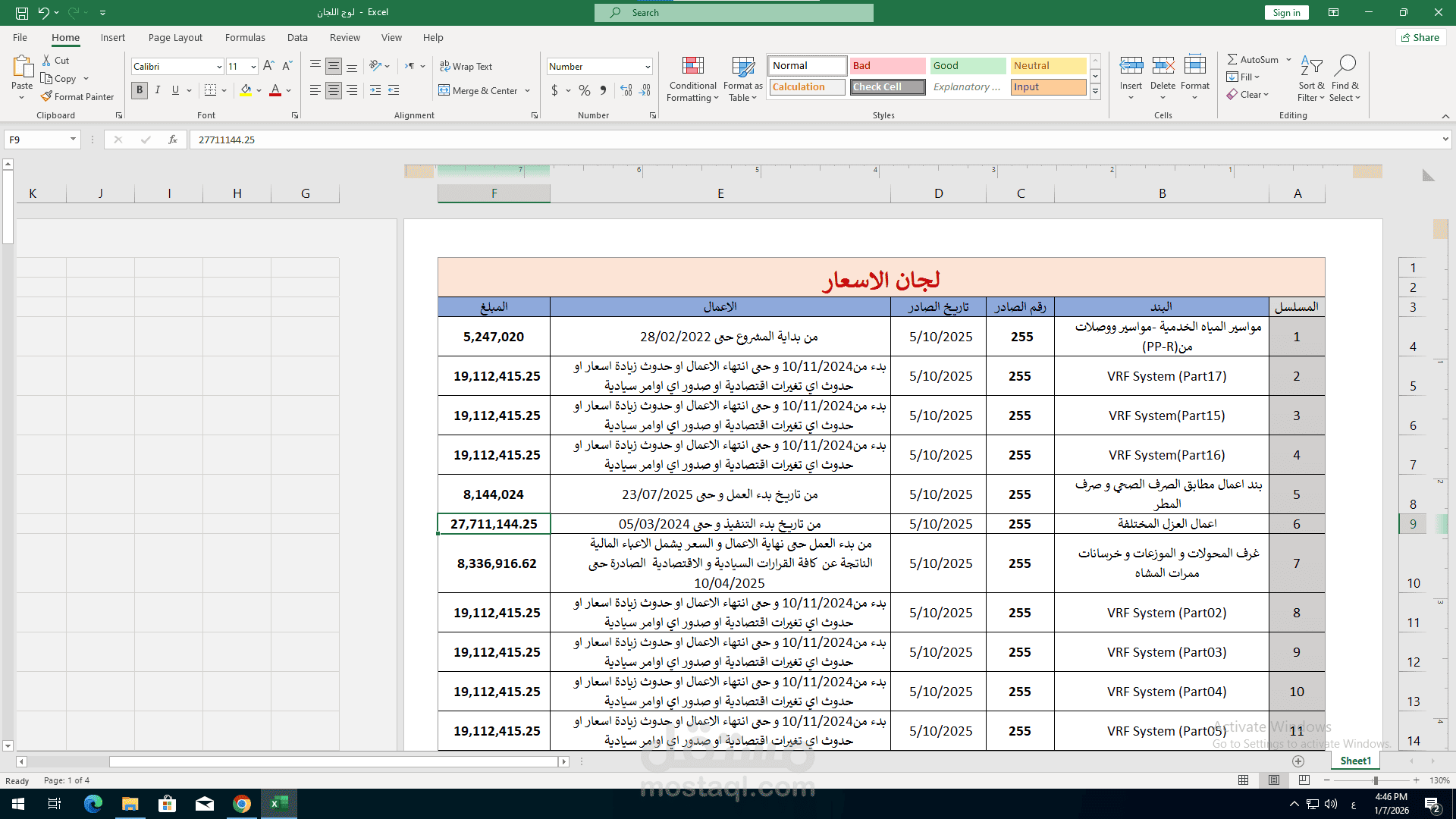Open the Font size dropdown

pyautogui.click(x=253, y=67)
